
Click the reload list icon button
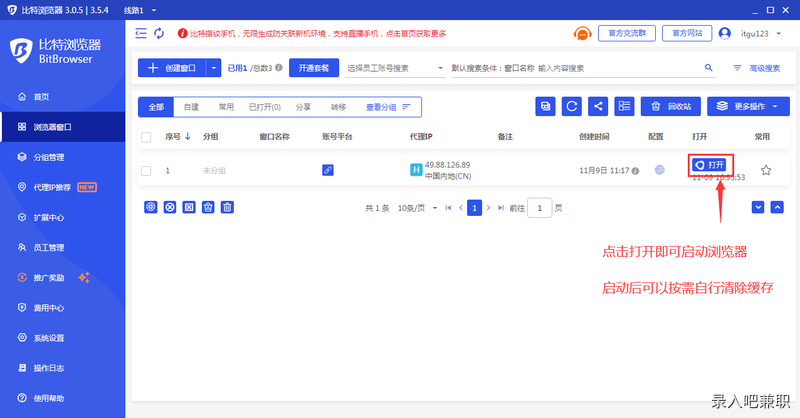571,106
